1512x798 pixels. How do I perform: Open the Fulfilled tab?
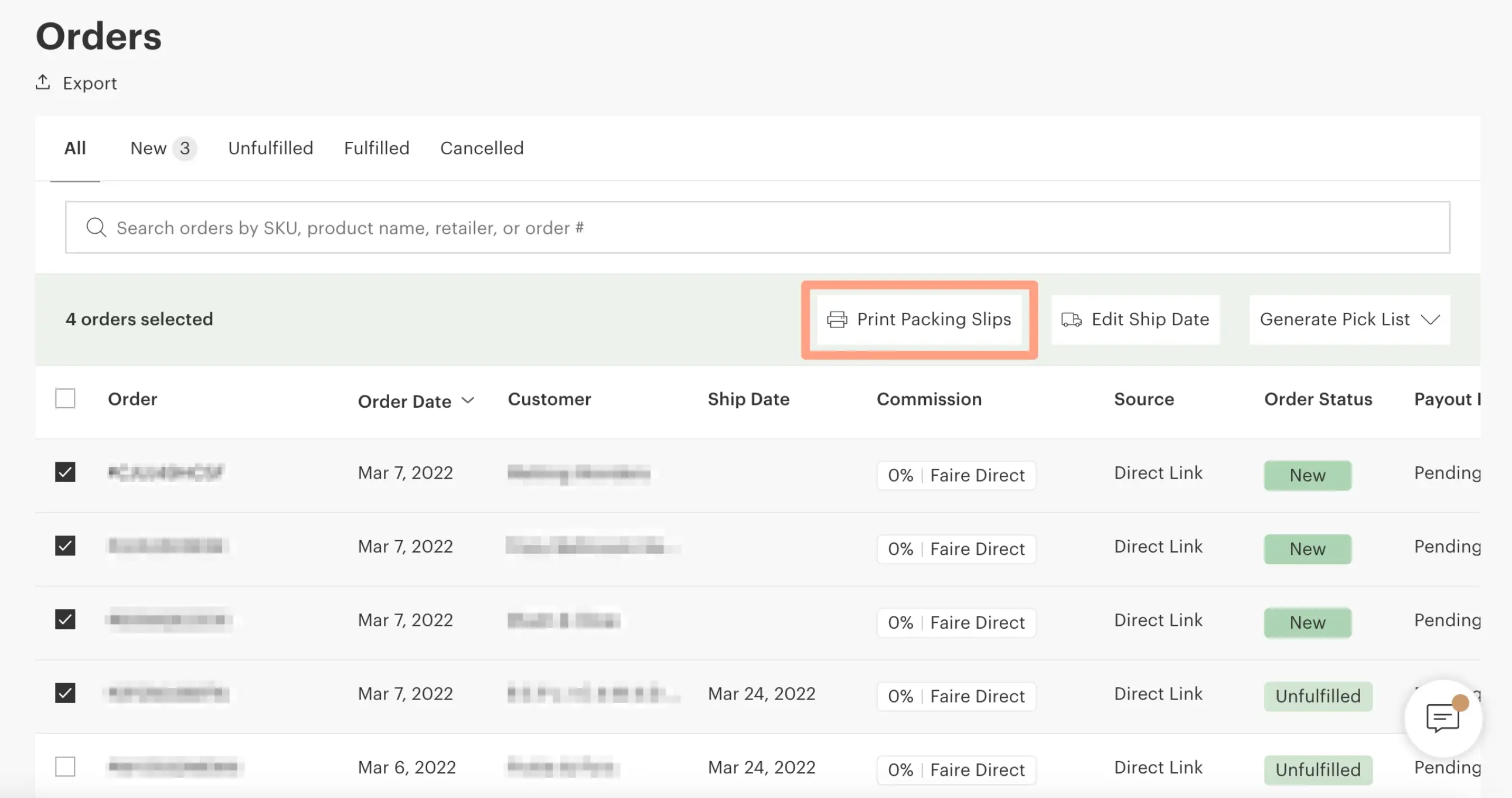click(x=376, y=148)
